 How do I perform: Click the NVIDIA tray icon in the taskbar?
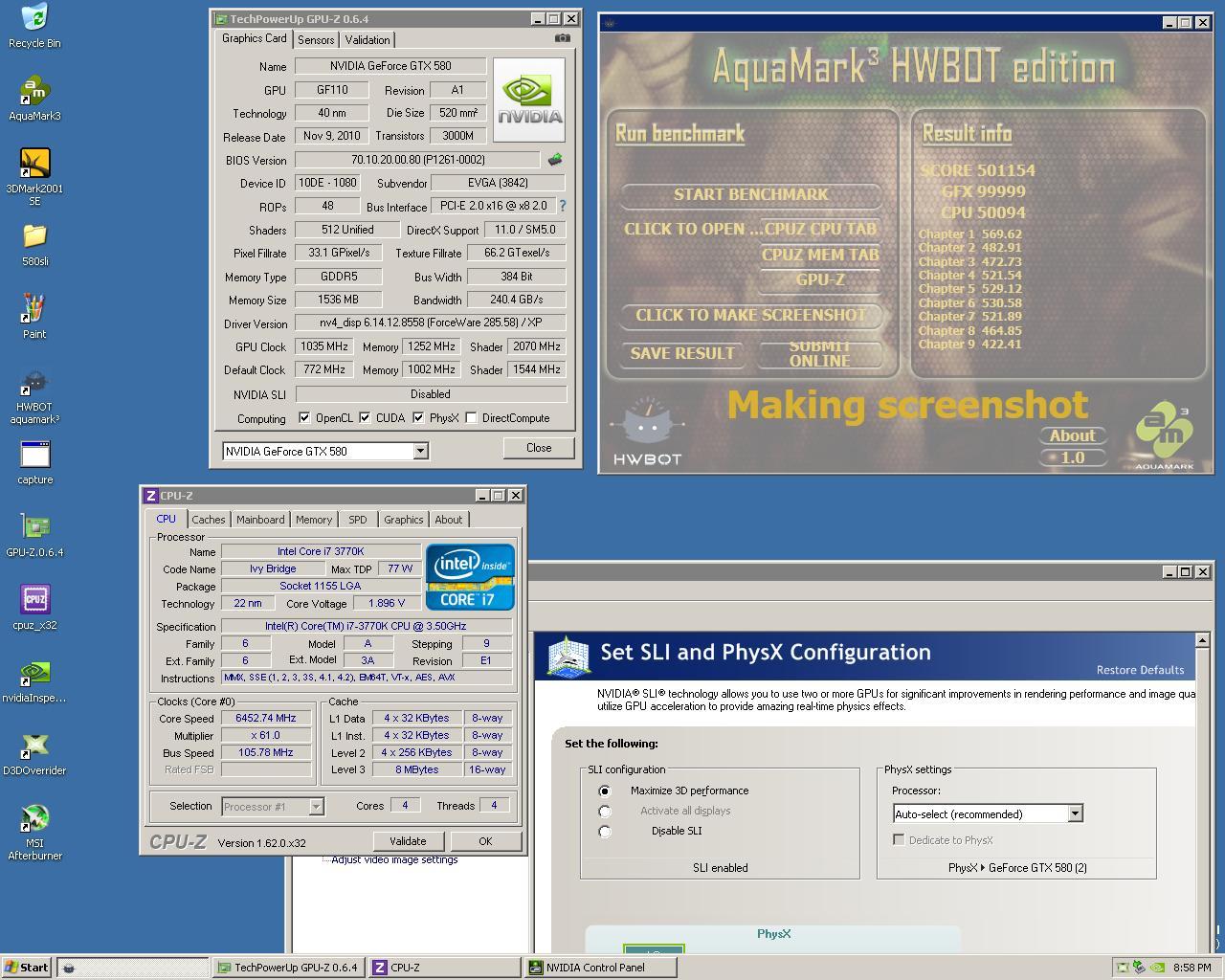(1157, 968)
